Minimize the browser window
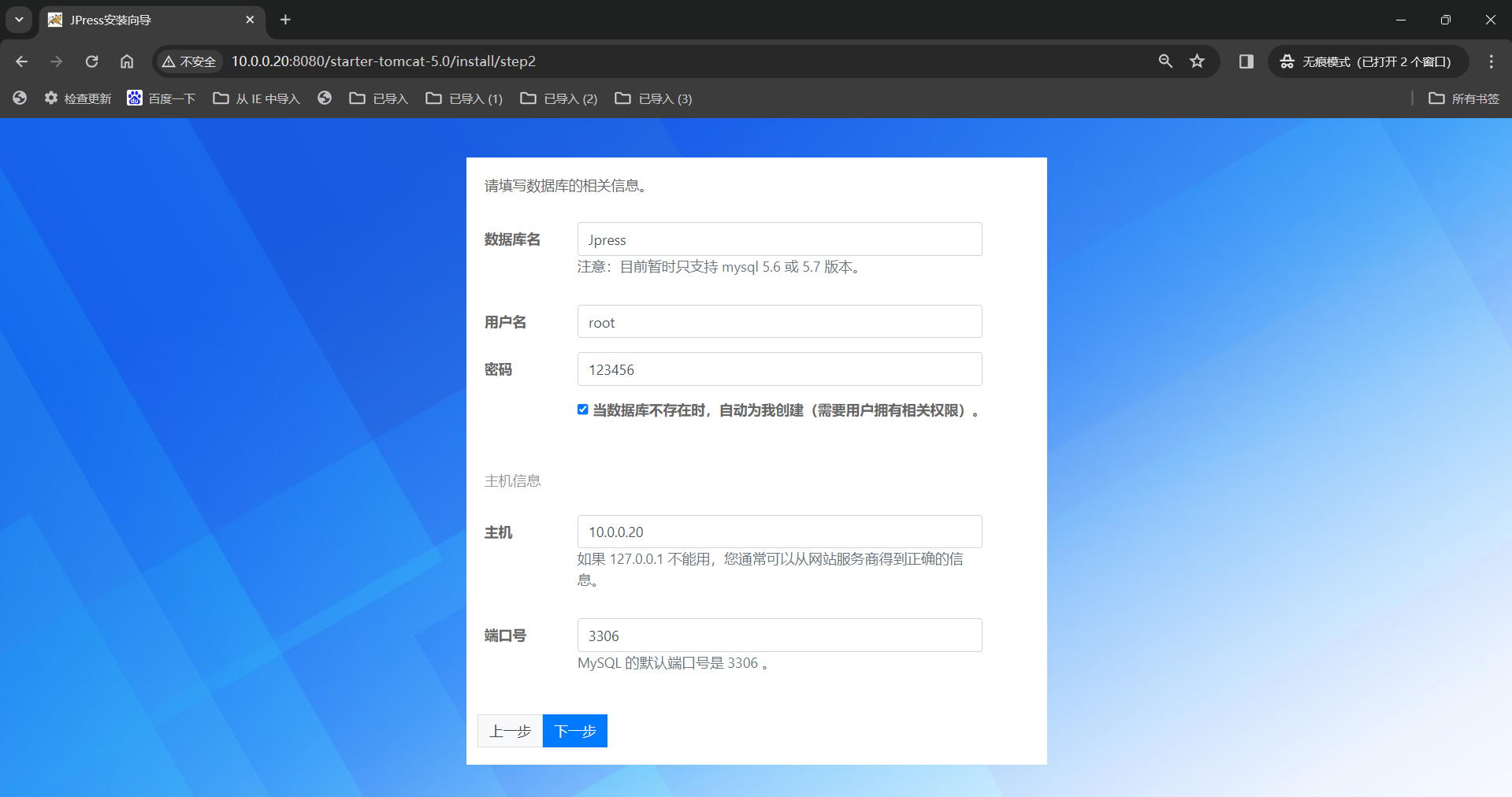Screen dimensions: 1512x797 point(1400,20)
